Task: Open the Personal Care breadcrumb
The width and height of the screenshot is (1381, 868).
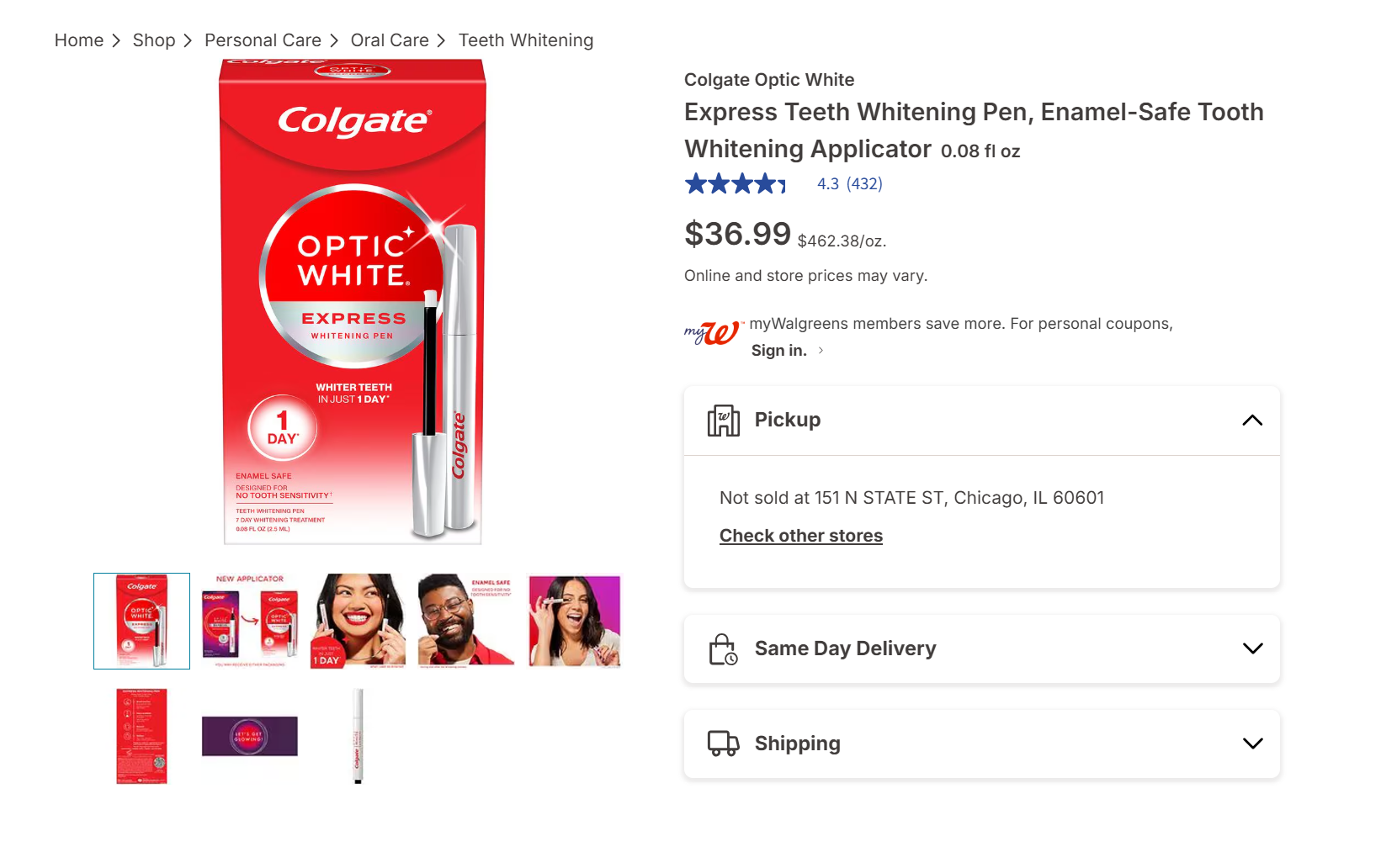Action: pos(263,40)
